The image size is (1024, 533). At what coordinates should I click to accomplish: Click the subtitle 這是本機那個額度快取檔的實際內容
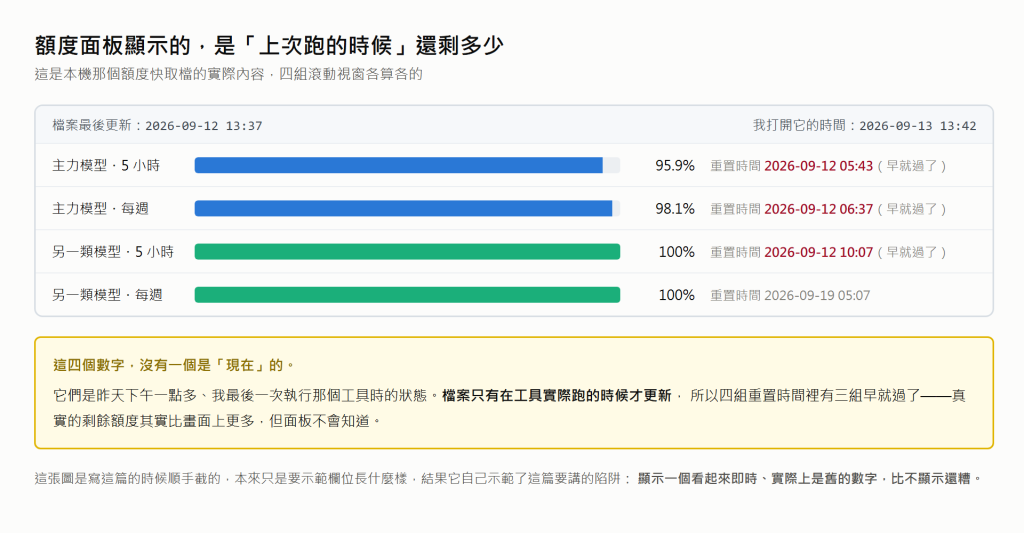coord(150,74)
